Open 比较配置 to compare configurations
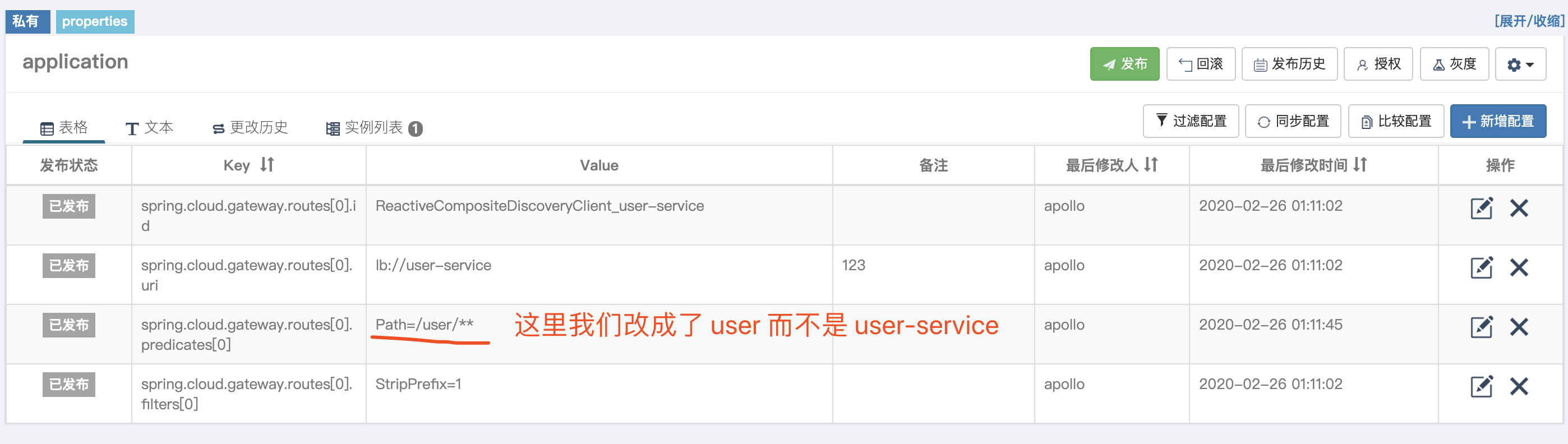Image resolution: width=1568 pixels, height=444 pixels. point(1396,121)
